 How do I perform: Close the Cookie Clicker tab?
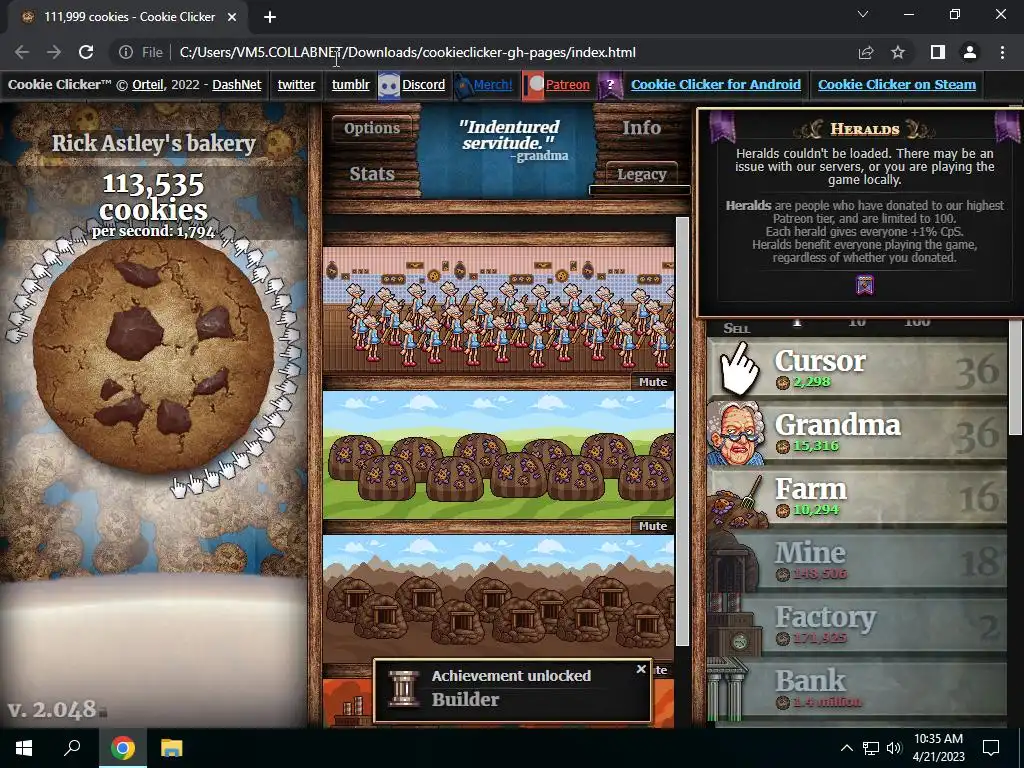click(x=232, y=17)
